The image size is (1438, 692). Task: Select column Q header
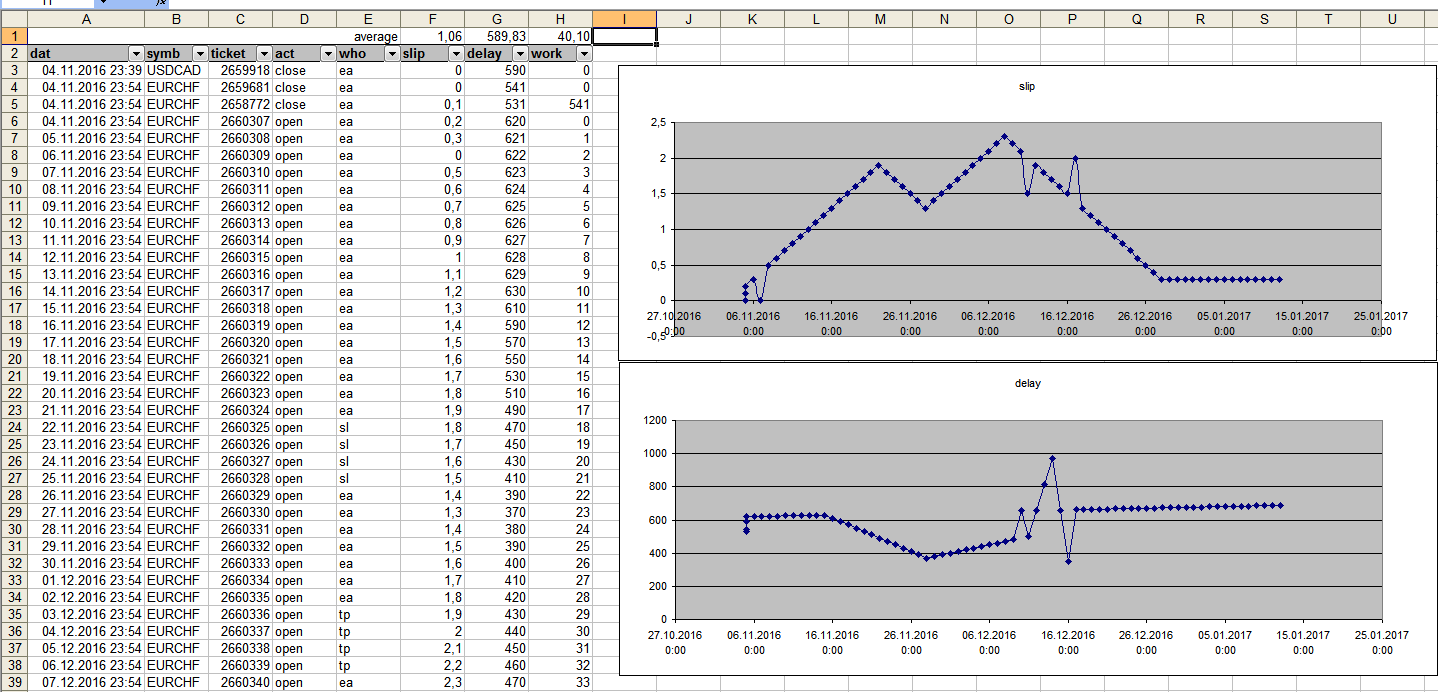[1136, 19]
